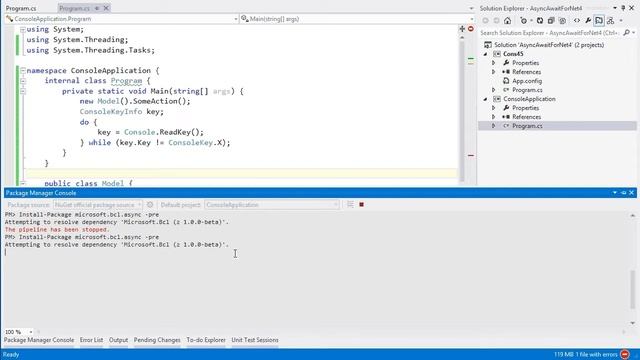This screenshot has height=360, width=640.
Task: Collapse the Main method block
Action: coord(23,91)
